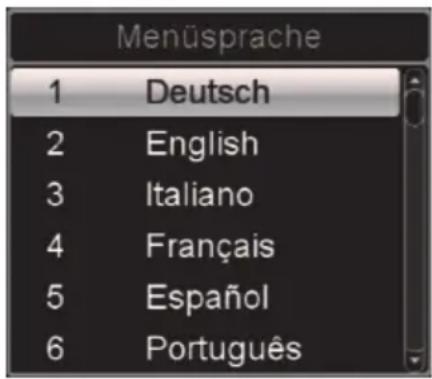Click the Menüsprache title header
The height and width of the screenshot is (379, 432).
219,37
